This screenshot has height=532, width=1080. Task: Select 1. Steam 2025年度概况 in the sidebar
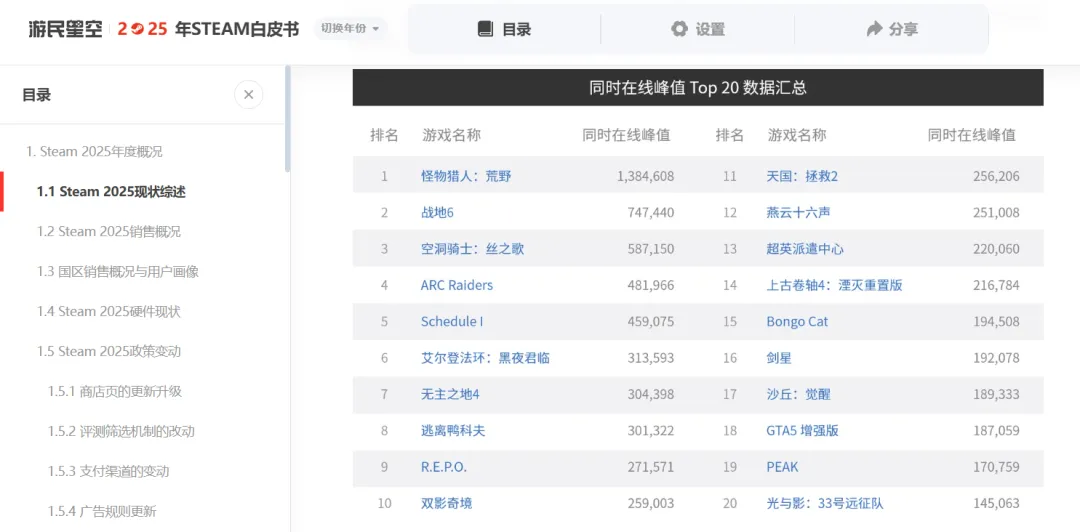(94, 152)
